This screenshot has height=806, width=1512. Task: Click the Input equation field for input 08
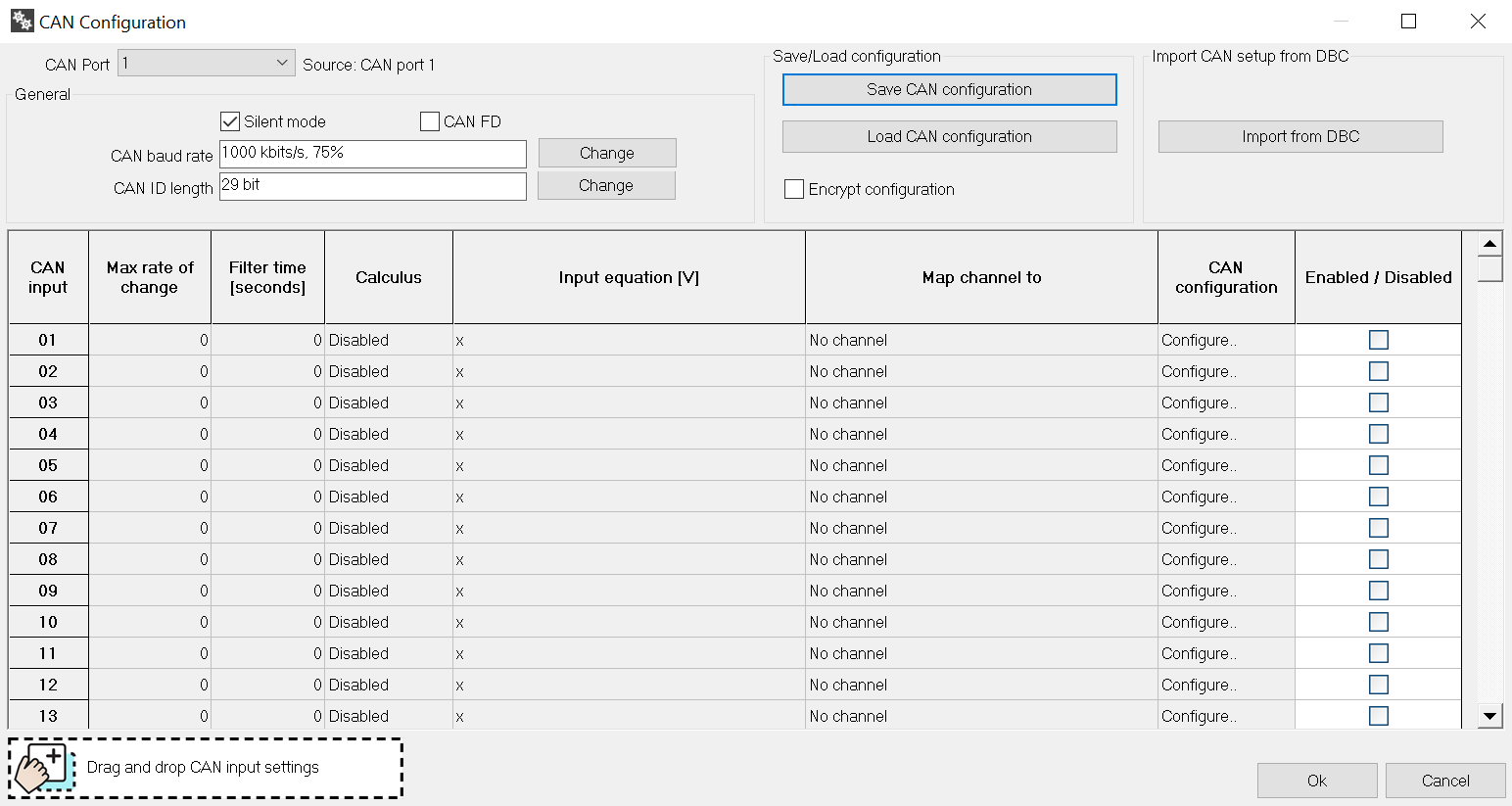click(628, 559)
